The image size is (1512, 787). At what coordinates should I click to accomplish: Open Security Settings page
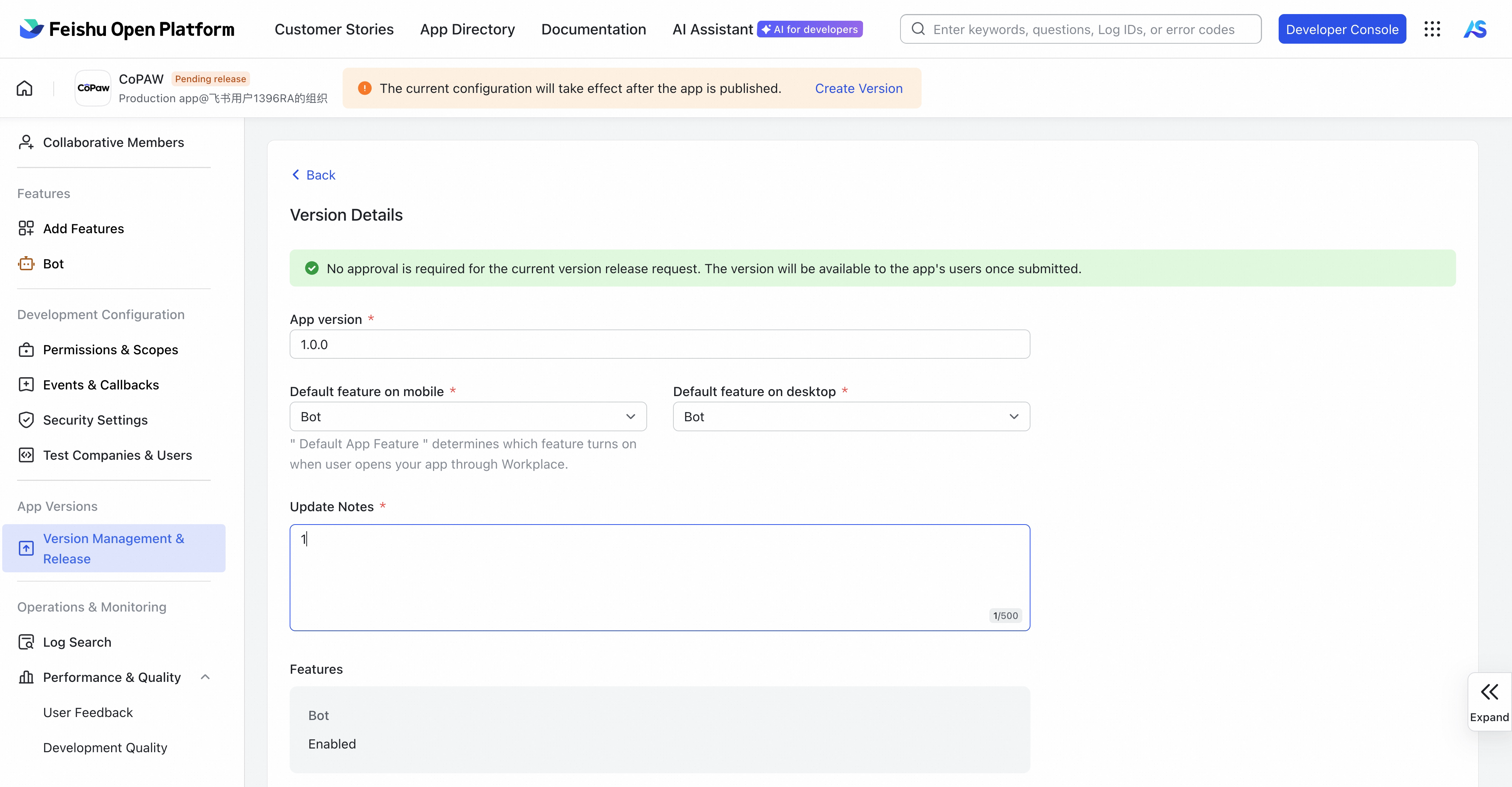tap(95, 421)
